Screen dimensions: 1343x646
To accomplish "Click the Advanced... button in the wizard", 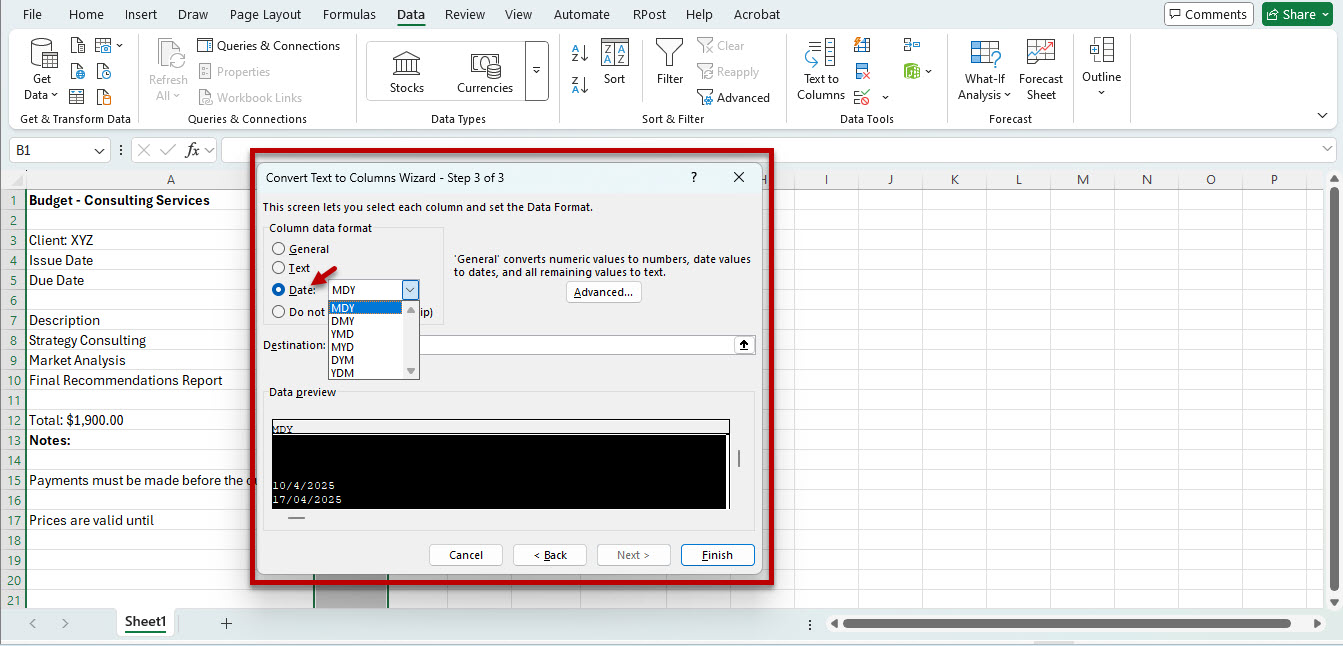I will (603, 292).
